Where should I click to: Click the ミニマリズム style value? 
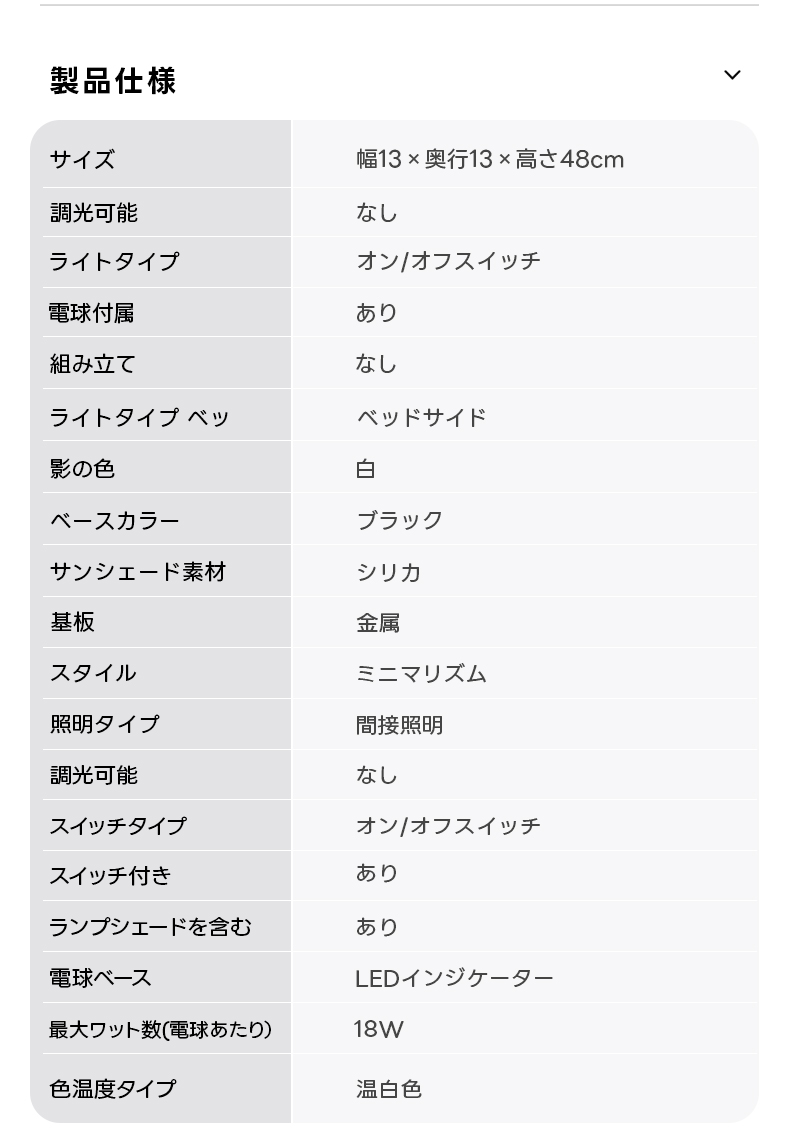421,674
